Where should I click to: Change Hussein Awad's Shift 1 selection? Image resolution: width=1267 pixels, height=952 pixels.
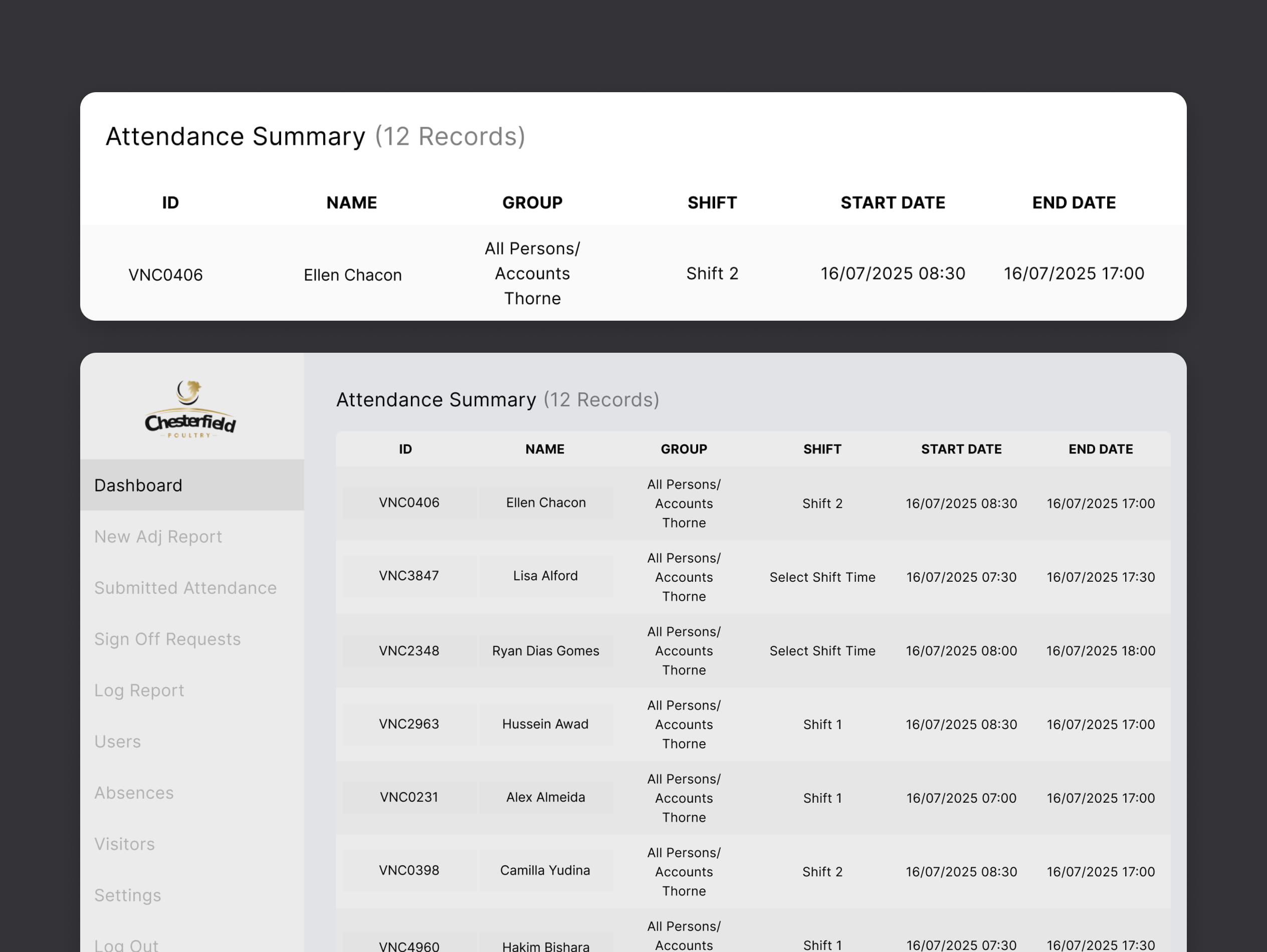pyautogui.click(x=822, y=724)
